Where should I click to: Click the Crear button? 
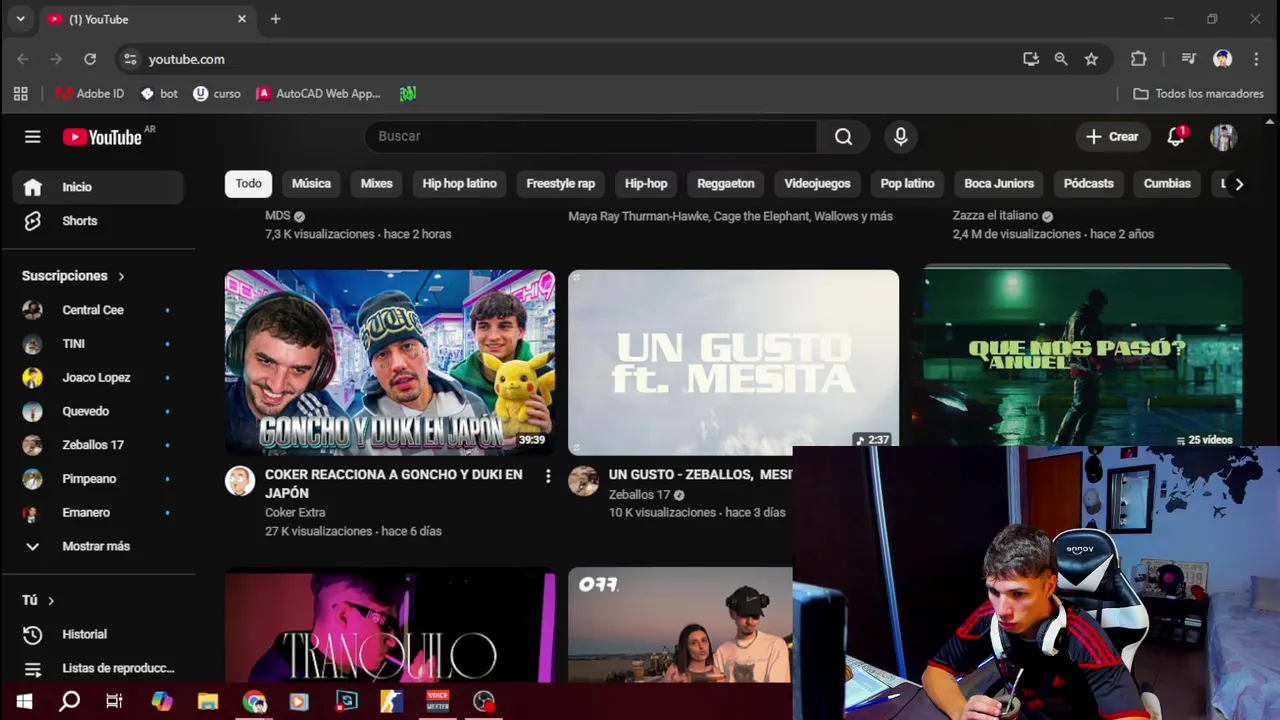coord(1112,137)
